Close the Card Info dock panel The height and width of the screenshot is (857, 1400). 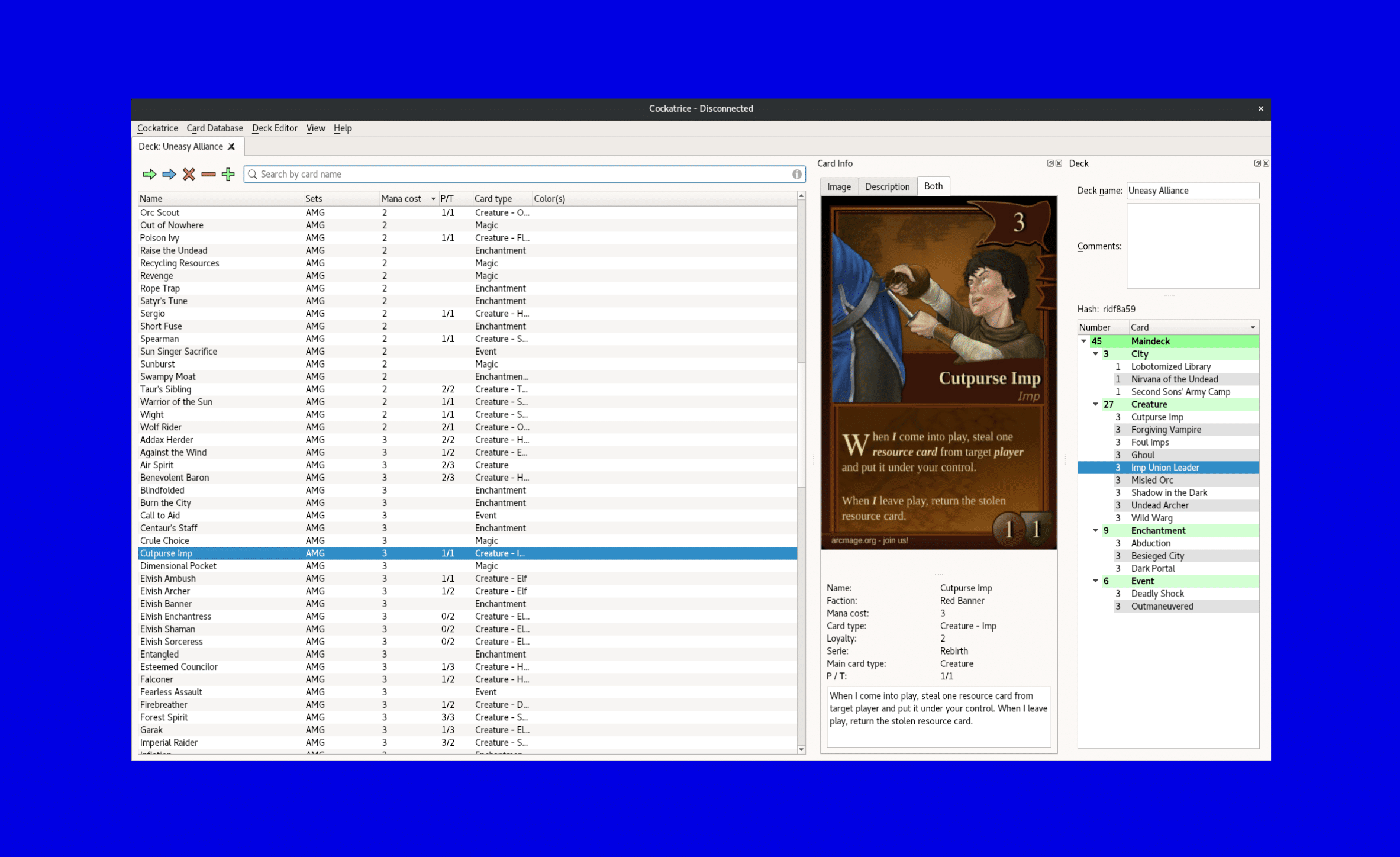(x=1059, y=163)
